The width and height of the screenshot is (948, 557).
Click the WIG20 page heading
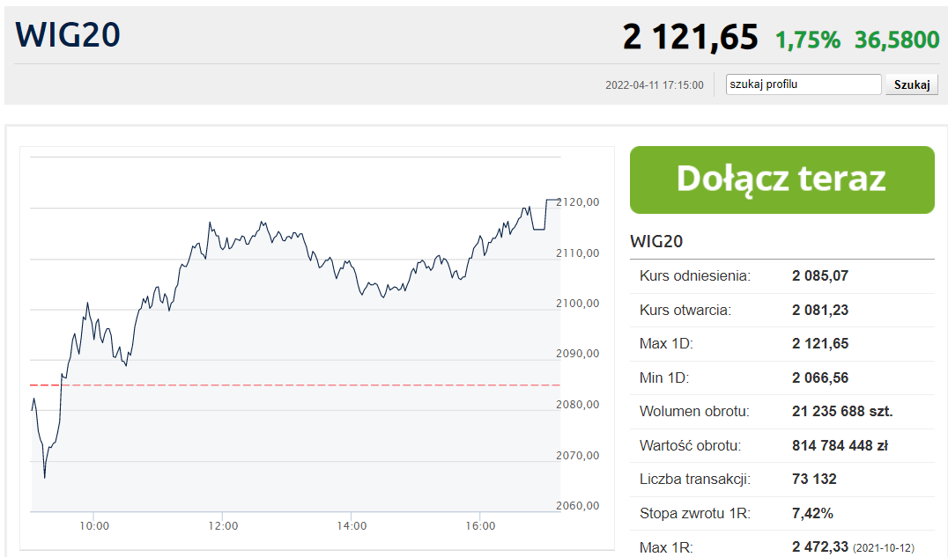(x=68, y=34)
